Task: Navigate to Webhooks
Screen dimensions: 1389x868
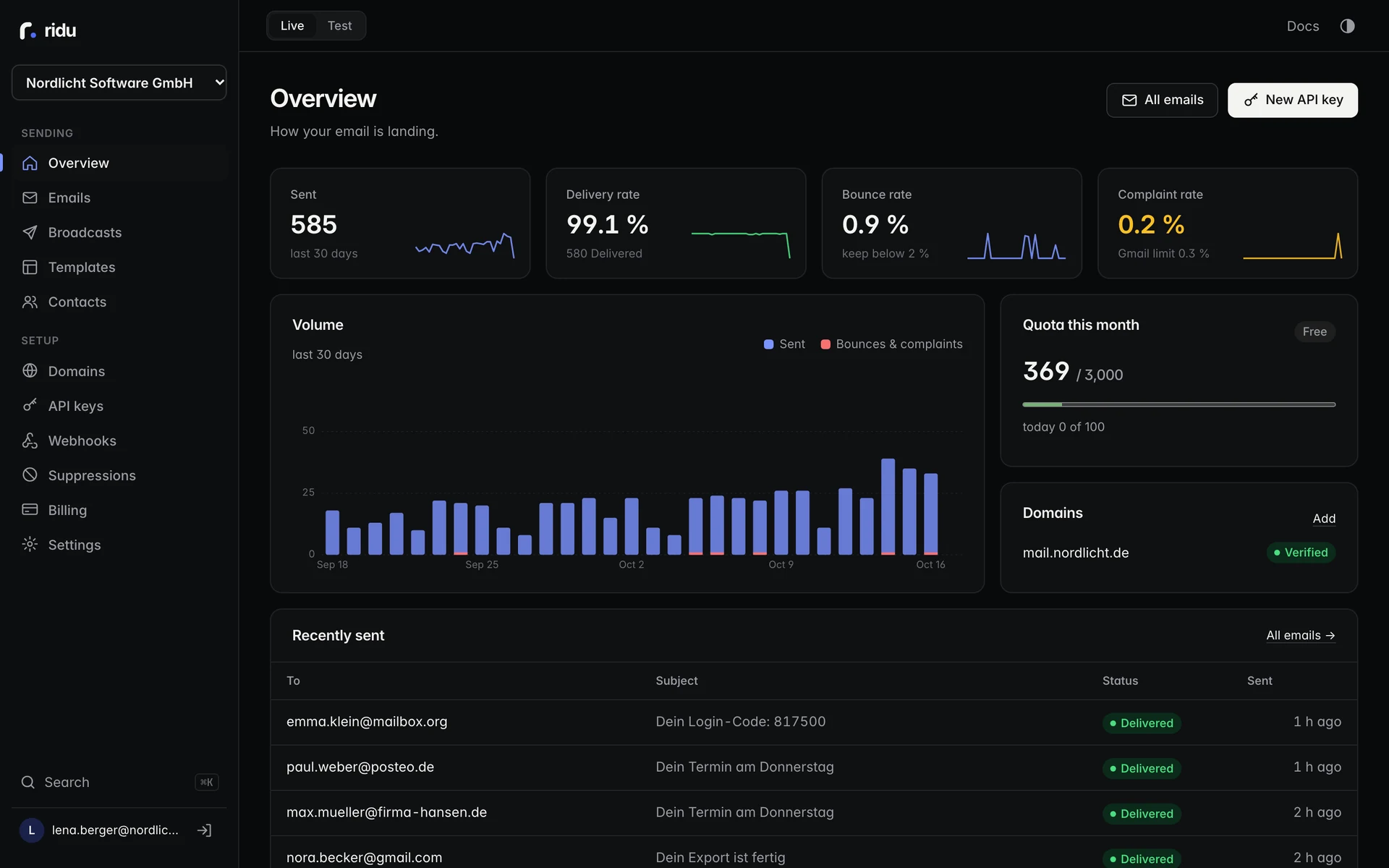Action: click(119, 441)
